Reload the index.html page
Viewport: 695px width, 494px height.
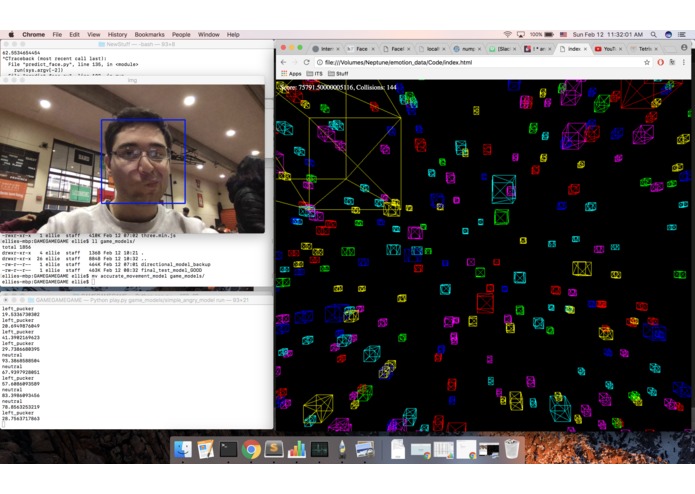306,62
